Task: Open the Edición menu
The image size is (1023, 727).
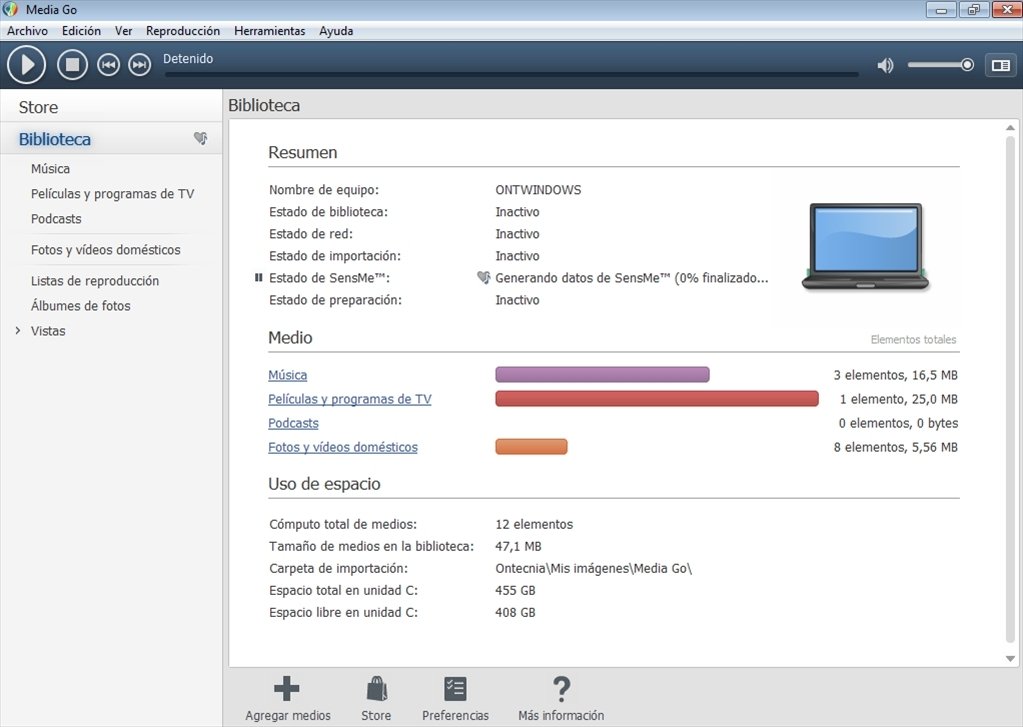Action: point(82,31)
